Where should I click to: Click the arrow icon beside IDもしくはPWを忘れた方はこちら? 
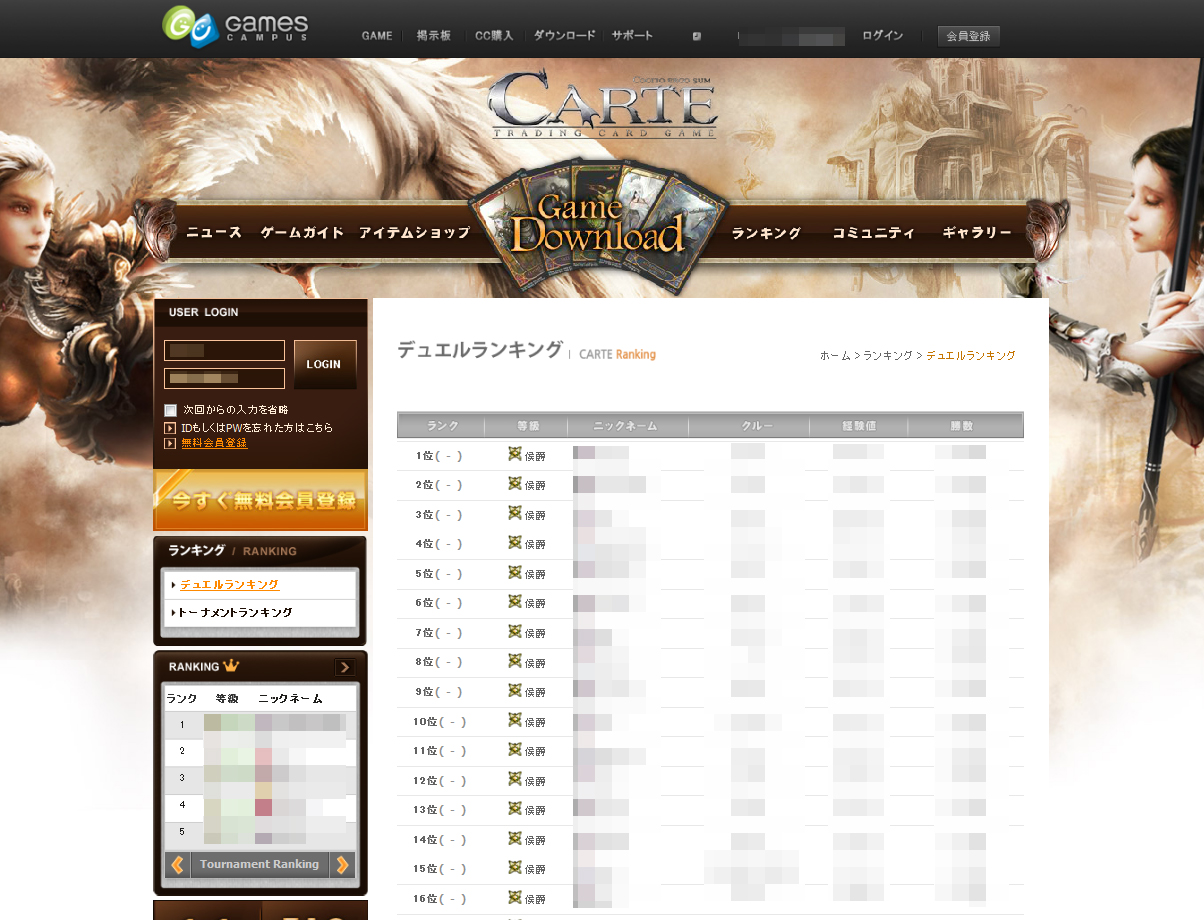tap(170, 428)
